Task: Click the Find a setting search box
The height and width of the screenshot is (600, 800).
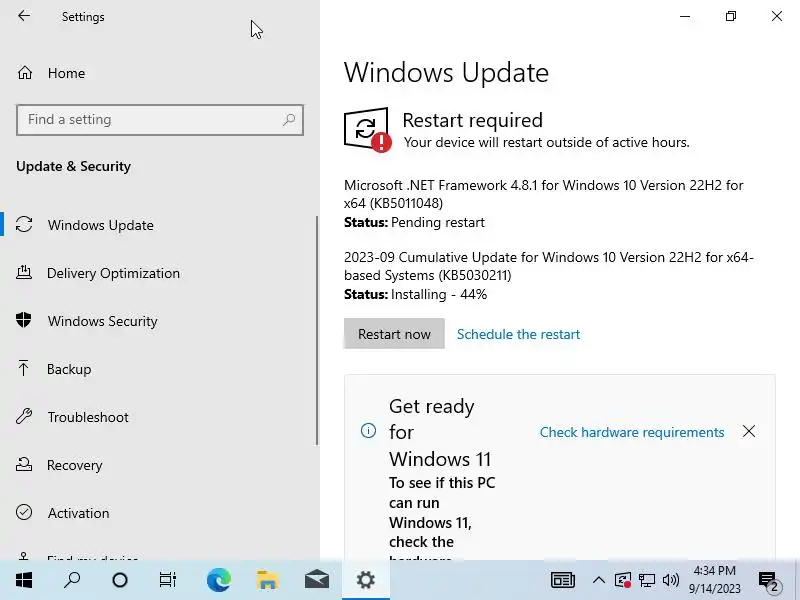Action: 160,120
